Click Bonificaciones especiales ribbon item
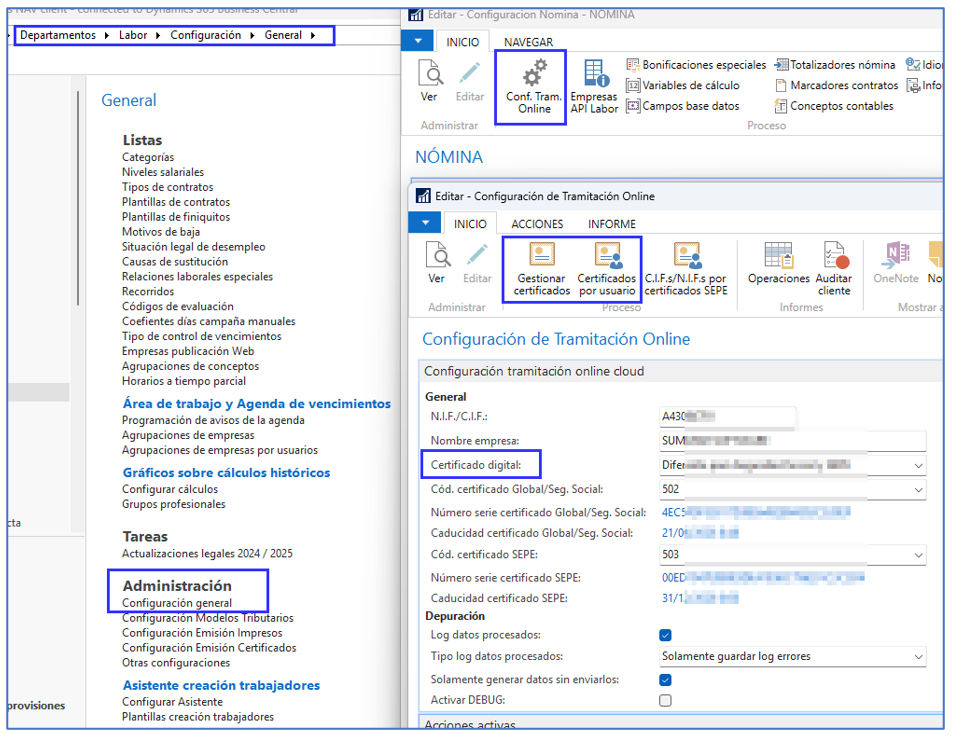The image size is (962, 743). (696, 65)
